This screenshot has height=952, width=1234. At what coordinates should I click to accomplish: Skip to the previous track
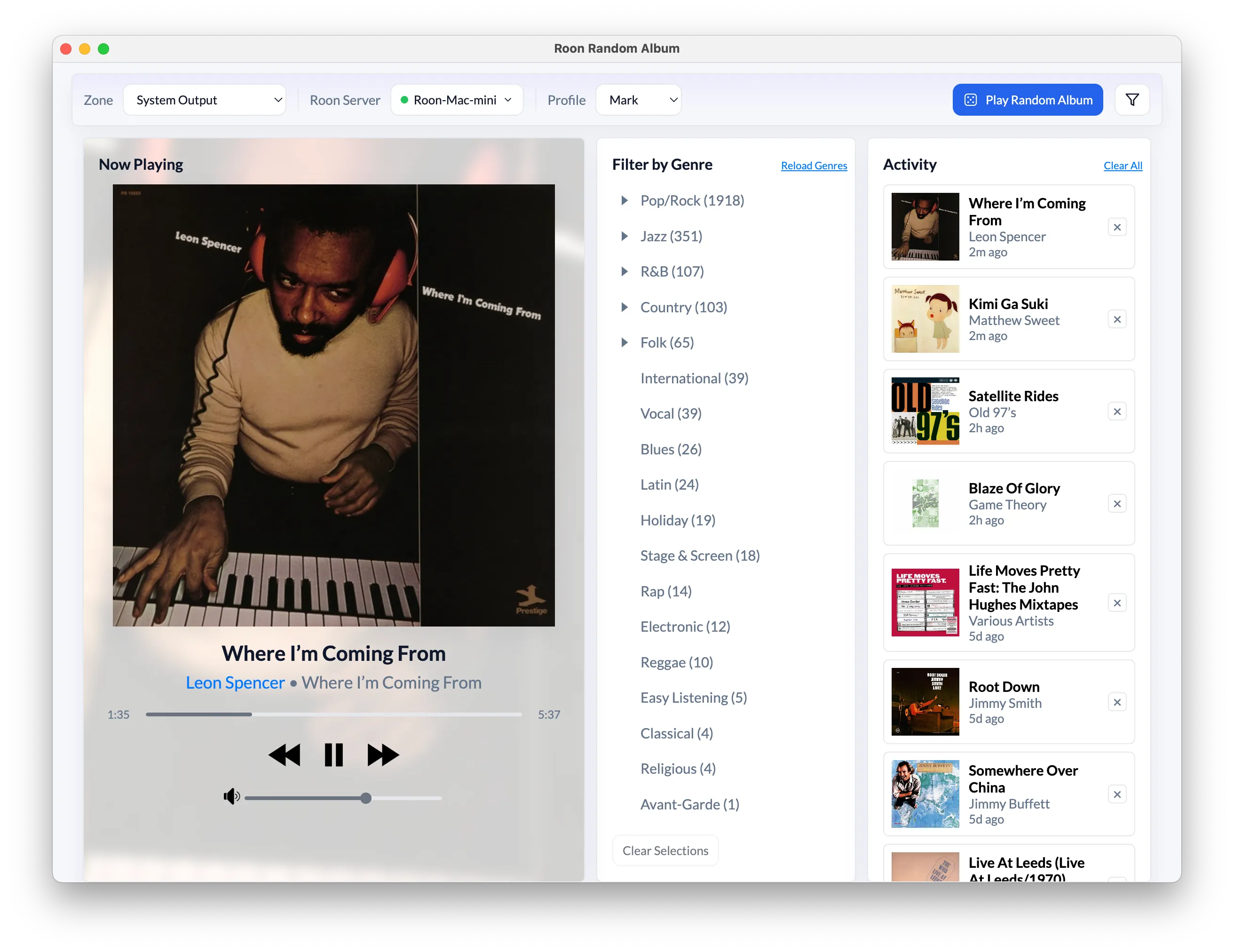284,755
